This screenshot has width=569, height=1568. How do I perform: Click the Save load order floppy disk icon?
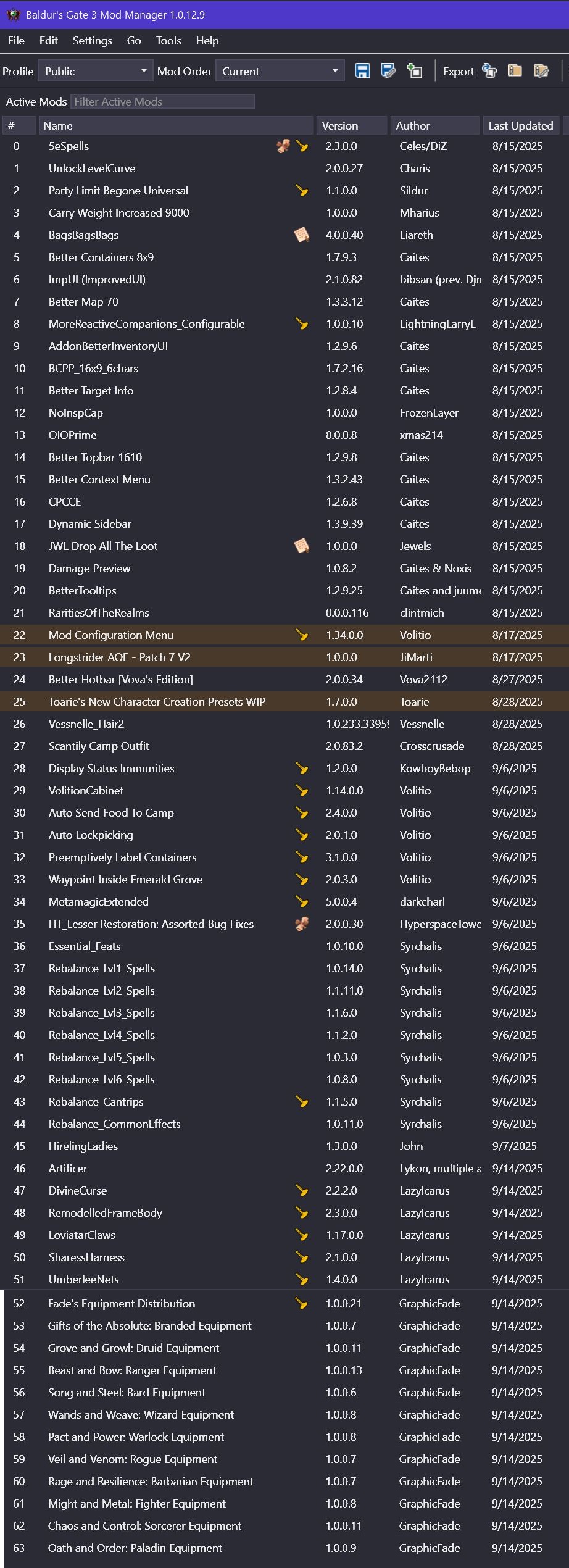362,71
